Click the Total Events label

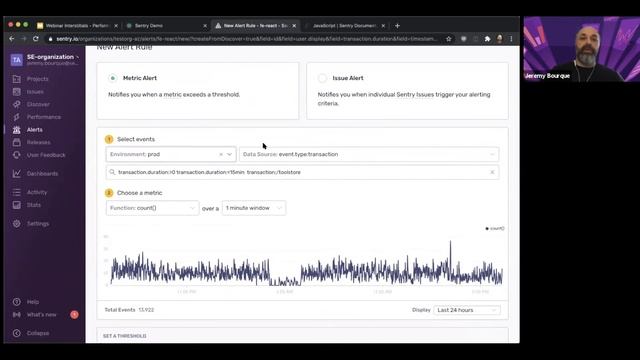coord(120,310)
